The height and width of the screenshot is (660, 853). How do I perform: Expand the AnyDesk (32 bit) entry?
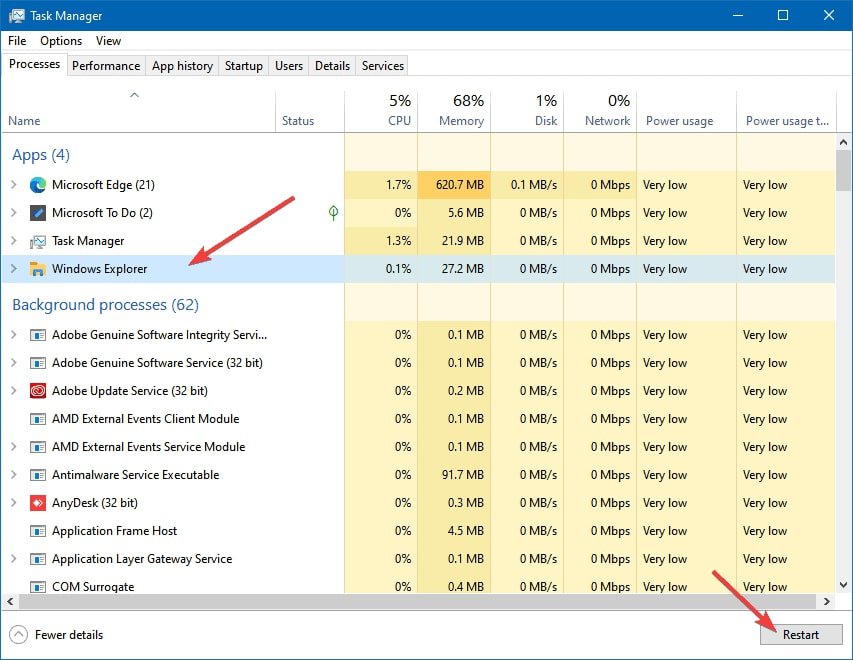14,503
